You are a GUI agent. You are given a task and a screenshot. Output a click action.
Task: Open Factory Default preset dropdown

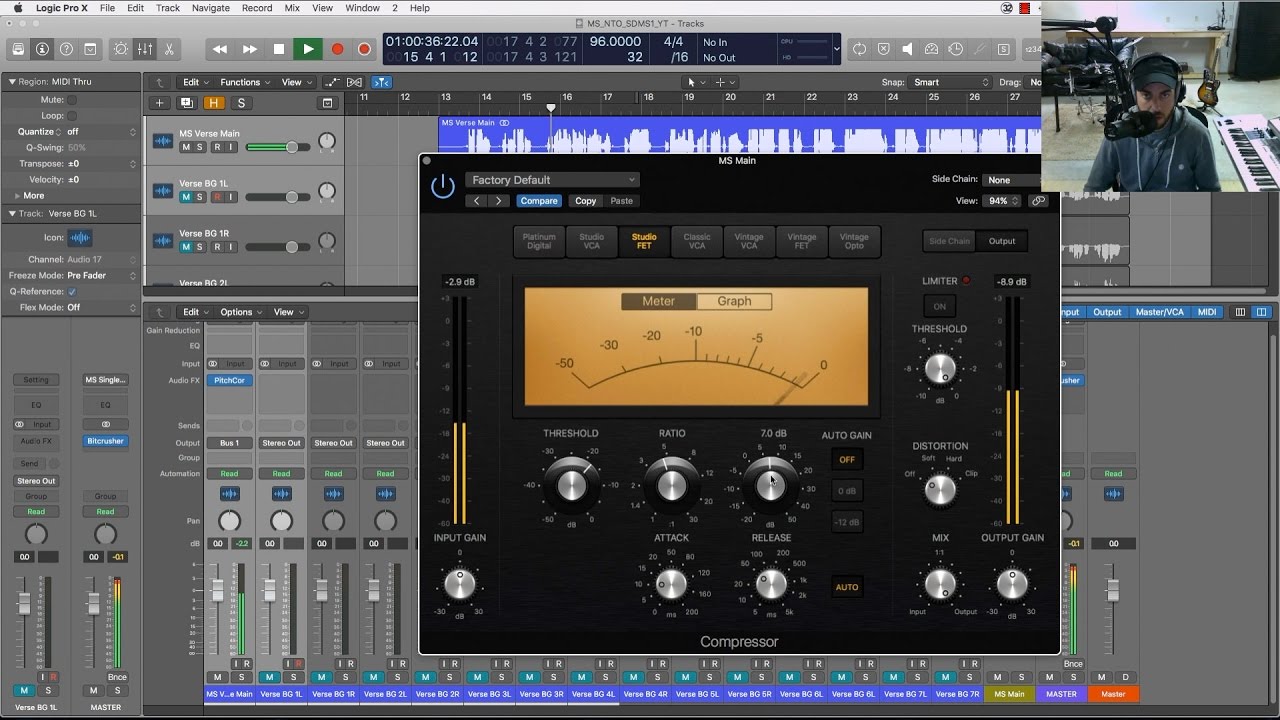click(551, 180)
